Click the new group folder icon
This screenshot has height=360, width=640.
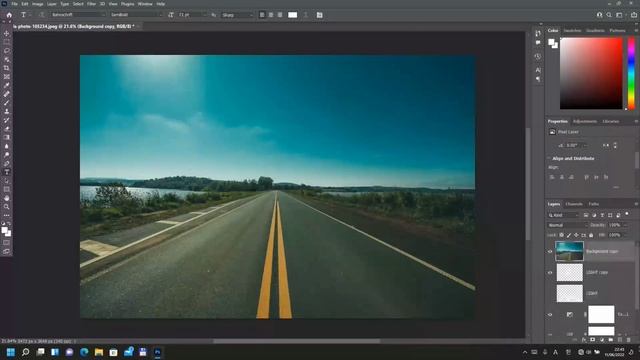611,340
